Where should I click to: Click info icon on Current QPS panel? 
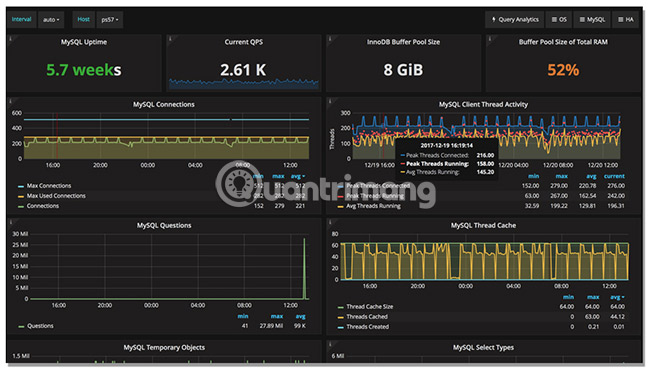(x=170, y=39)
